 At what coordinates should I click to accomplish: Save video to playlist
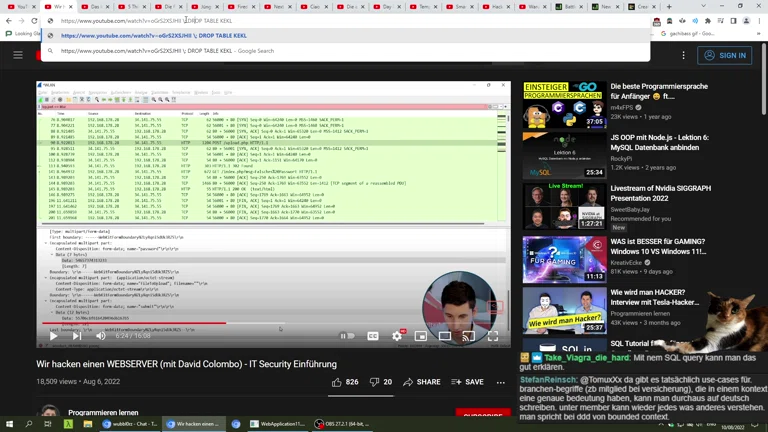(467, 382)
